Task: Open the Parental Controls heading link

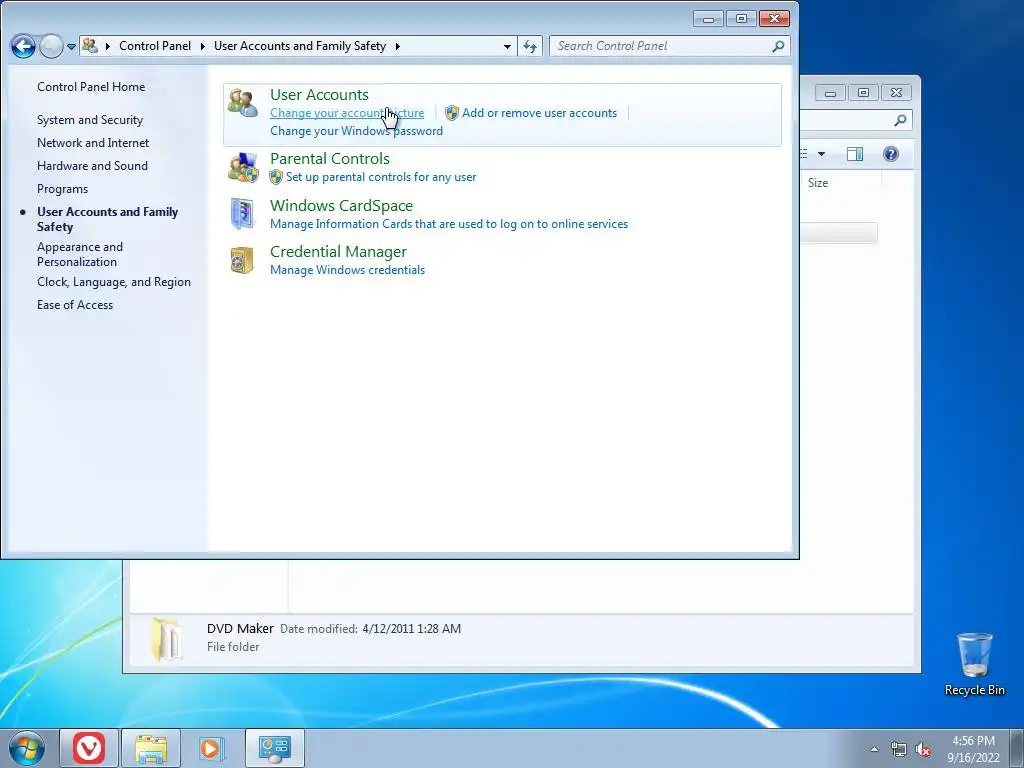Action: (330, 159)
